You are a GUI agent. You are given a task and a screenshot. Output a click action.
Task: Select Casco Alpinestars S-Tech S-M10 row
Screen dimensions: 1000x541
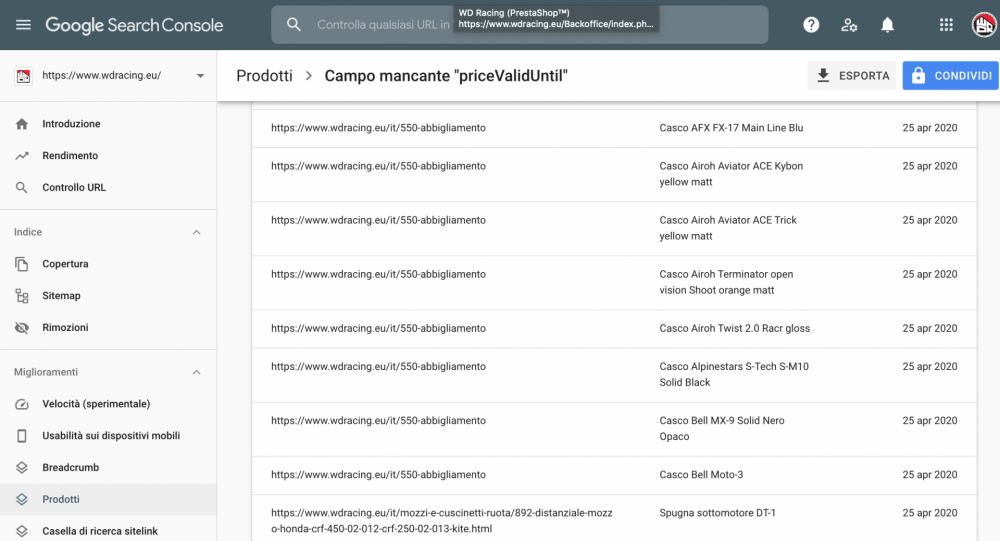click(x=614, y=375)
